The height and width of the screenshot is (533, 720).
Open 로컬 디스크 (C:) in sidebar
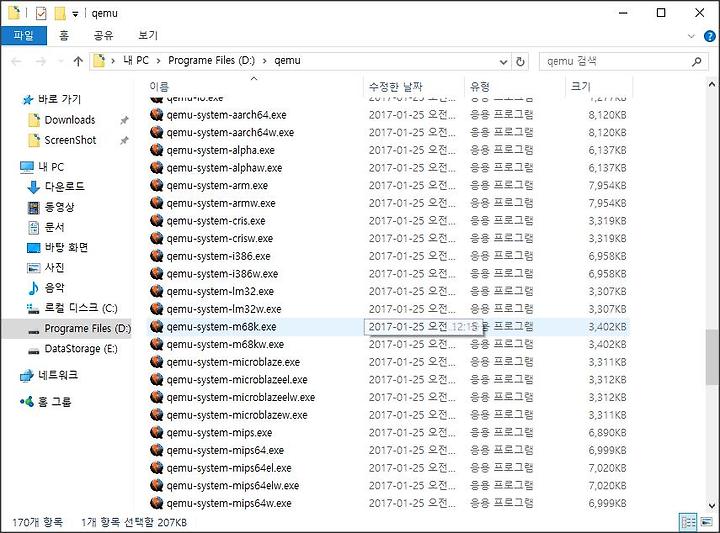click(81, 308)
